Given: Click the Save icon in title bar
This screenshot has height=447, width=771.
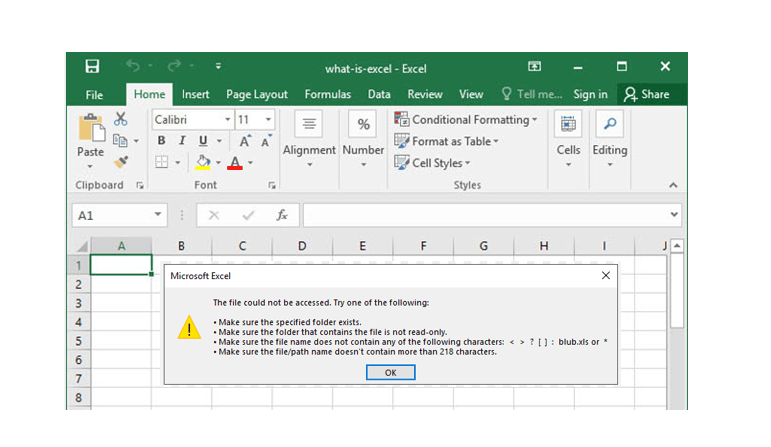Looking at the screenshot, I should [92, 66].
